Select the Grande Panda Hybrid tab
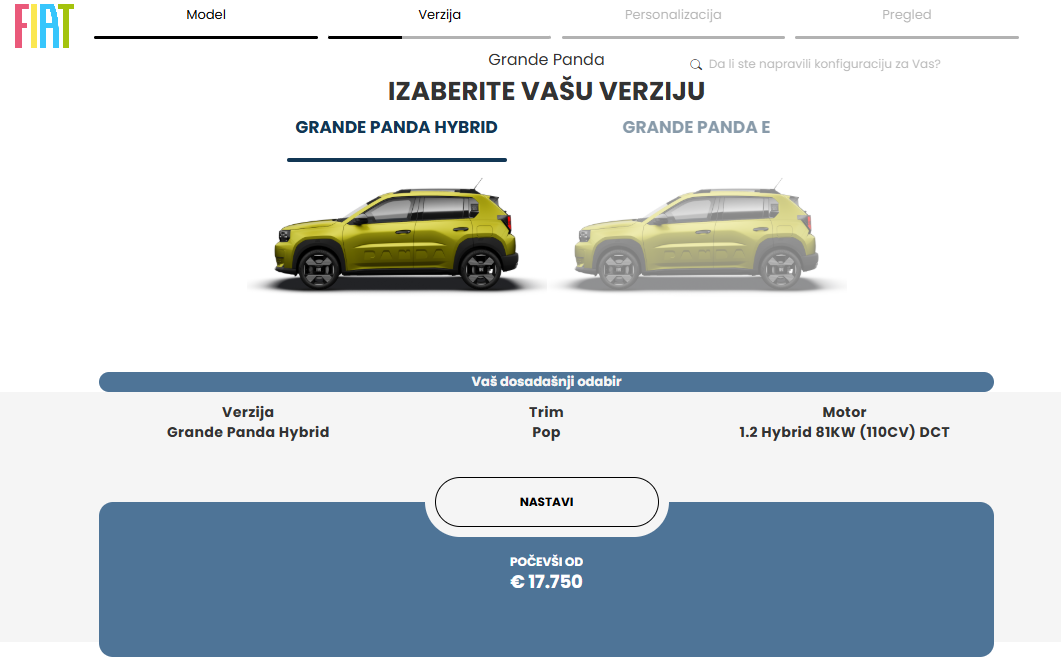The image size is (1061, 658). pos(397,127)
